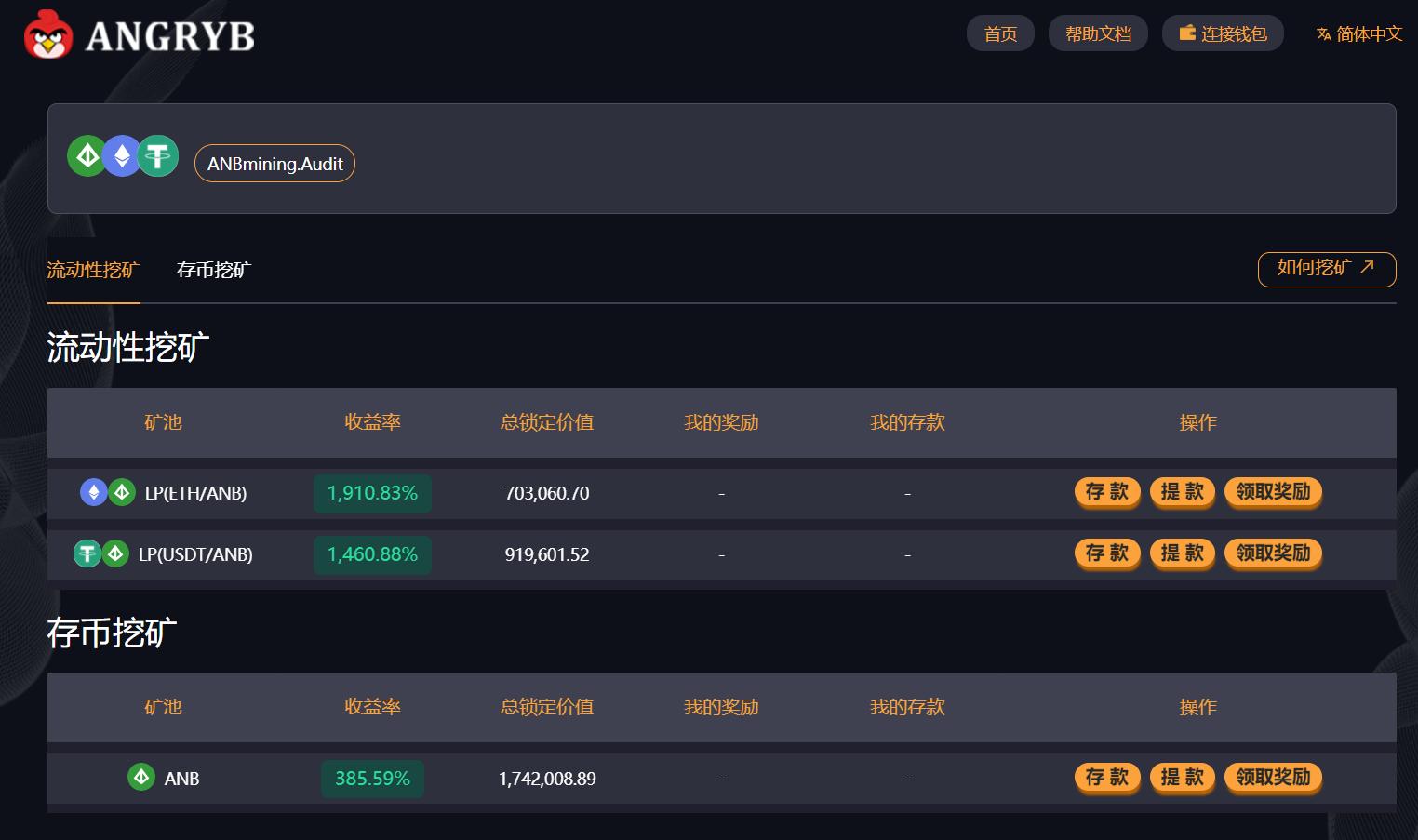This screenshot has height=840, width=1418.
Task: Select LP(ETH/ANB) pool name
Action: pos(195,493)
